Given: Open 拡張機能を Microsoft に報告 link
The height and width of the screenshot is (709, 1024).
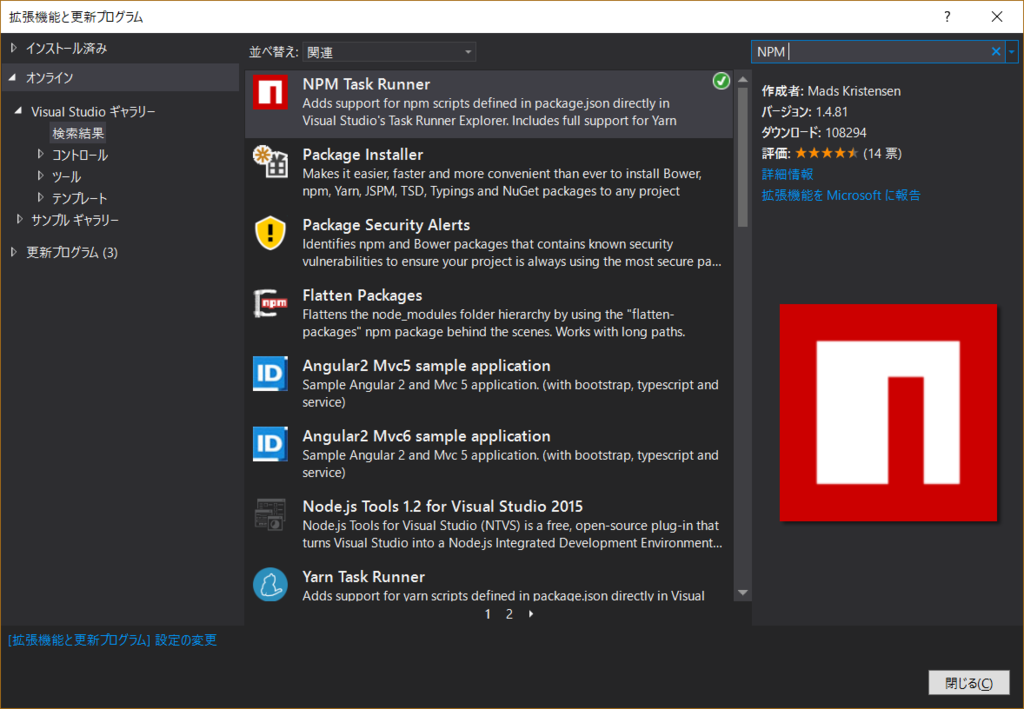Looking at the screenshot, I should click(840, 195).
